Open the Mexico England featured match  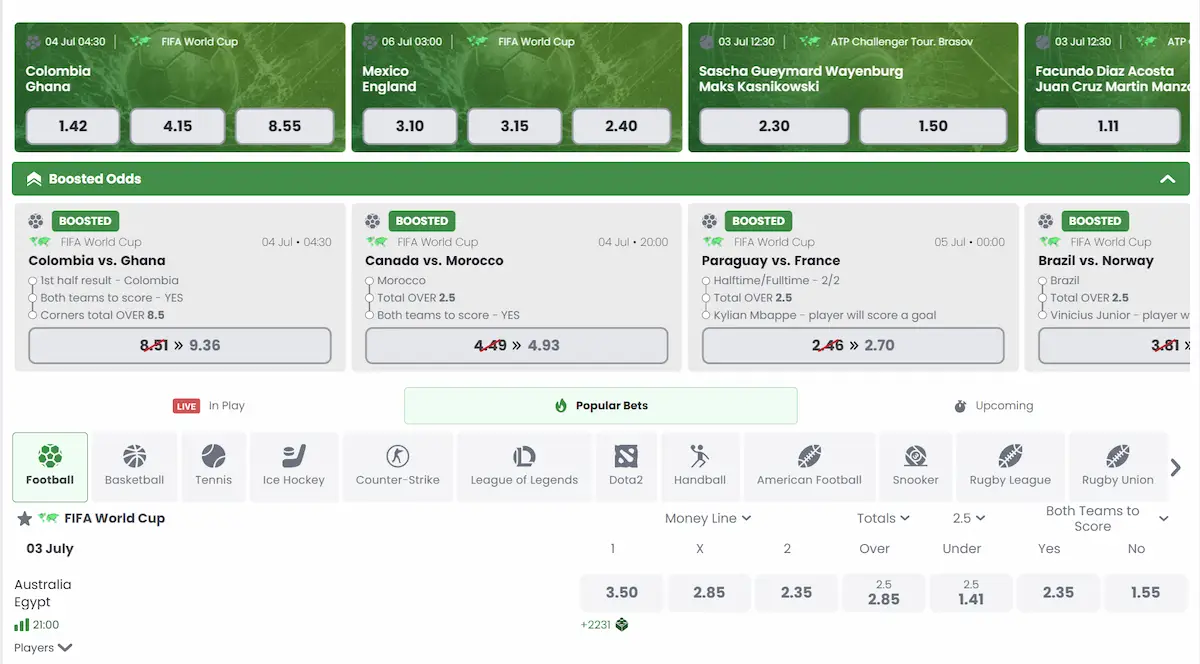[389, 79]
